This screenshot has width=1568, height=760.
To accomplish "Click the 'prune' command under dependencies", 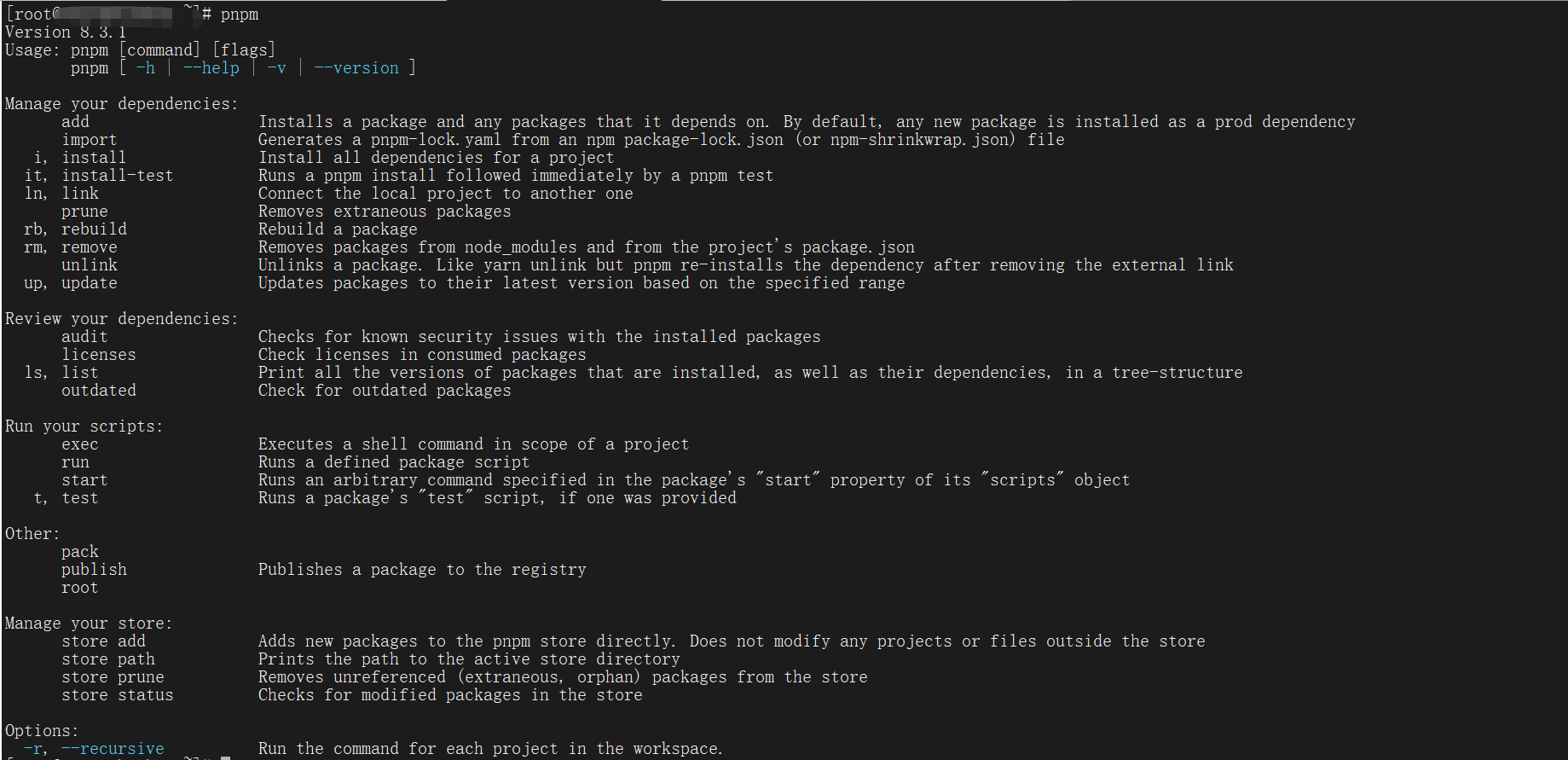I will pos(85,212).
